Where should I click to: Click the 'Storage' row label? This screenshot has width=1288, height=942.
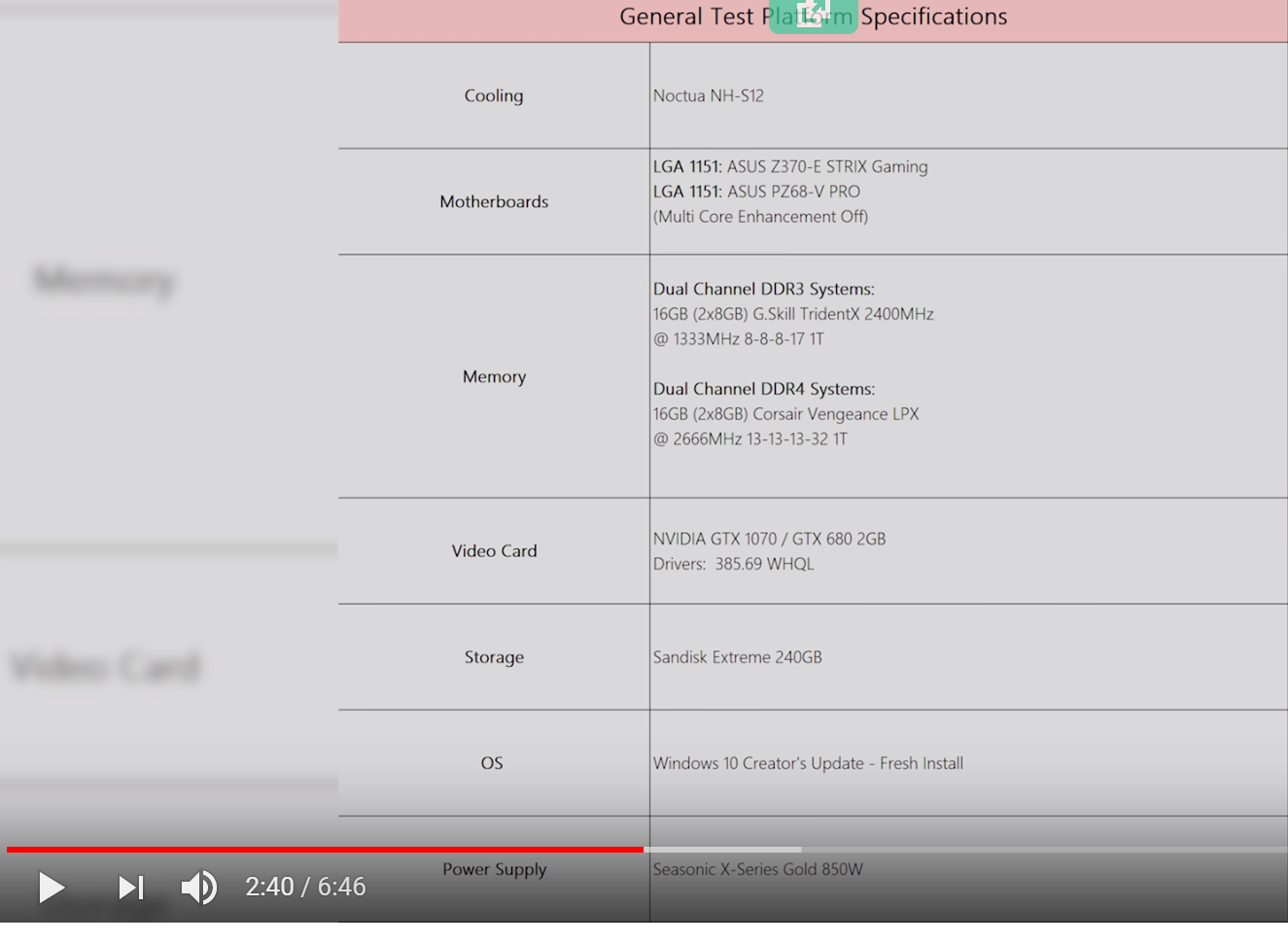tap(494, 657)
